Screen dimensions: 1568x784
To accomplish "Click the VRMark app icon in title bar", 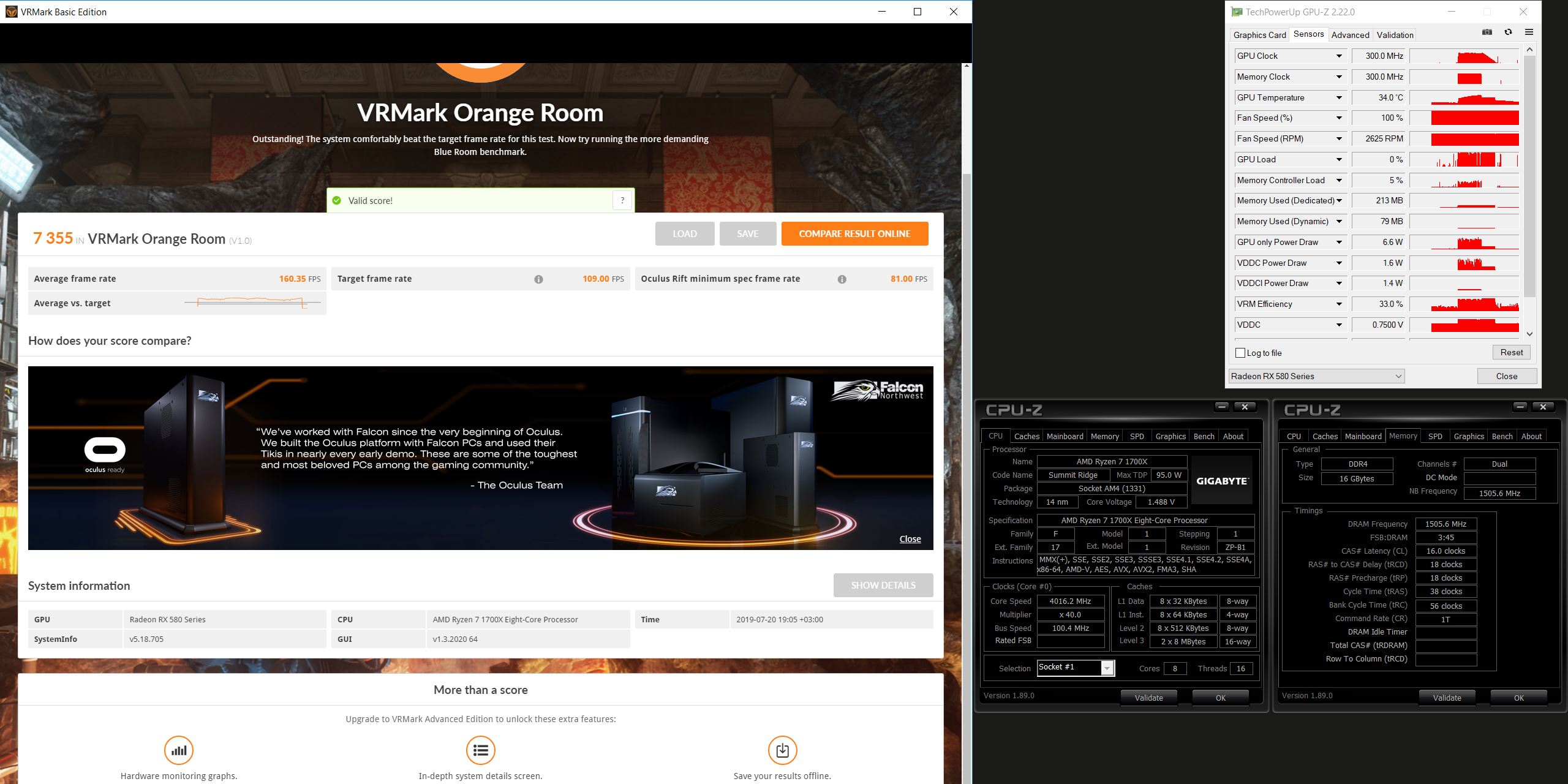I will [11, 12].
